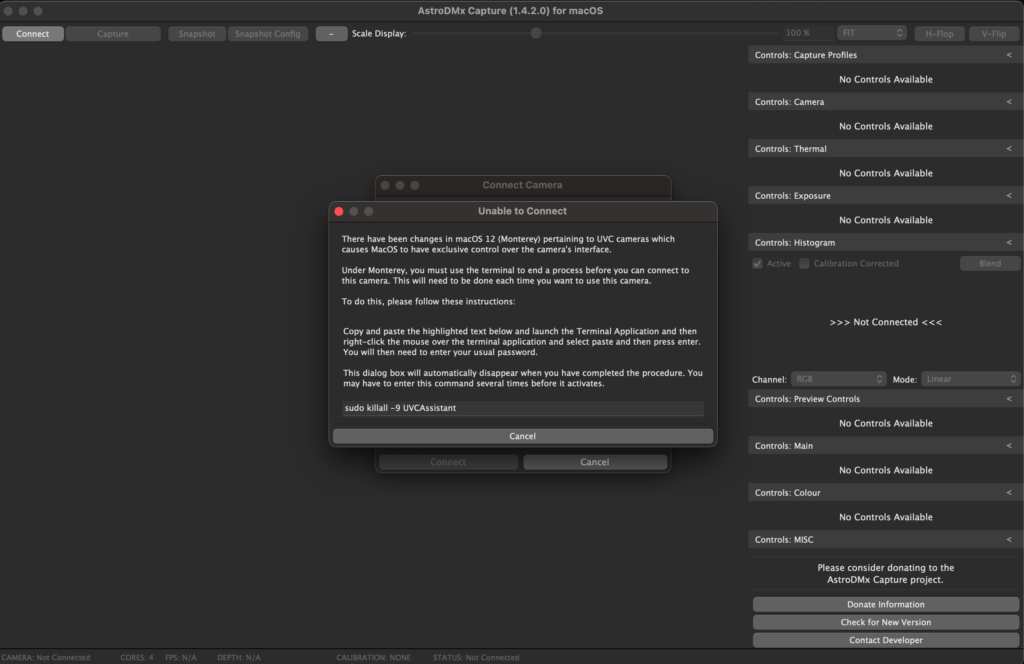Collapse the Controls: Camera section
This screenshot has height=664, width=1024.
(x=1009, y=102)
